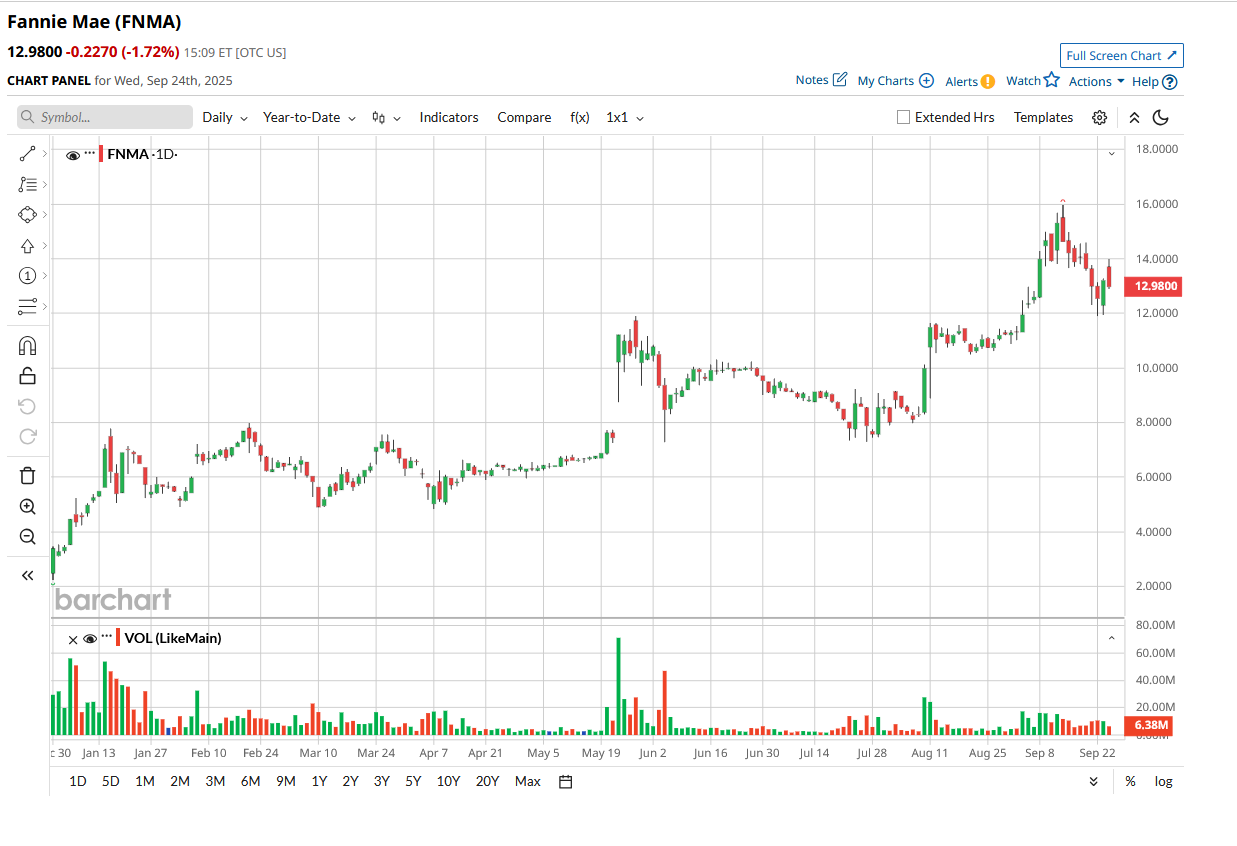Image resolution: width=1237 pixels, height=846 pixels.
Task: Click the Symbol search field
Action: (x=105, y=117)
